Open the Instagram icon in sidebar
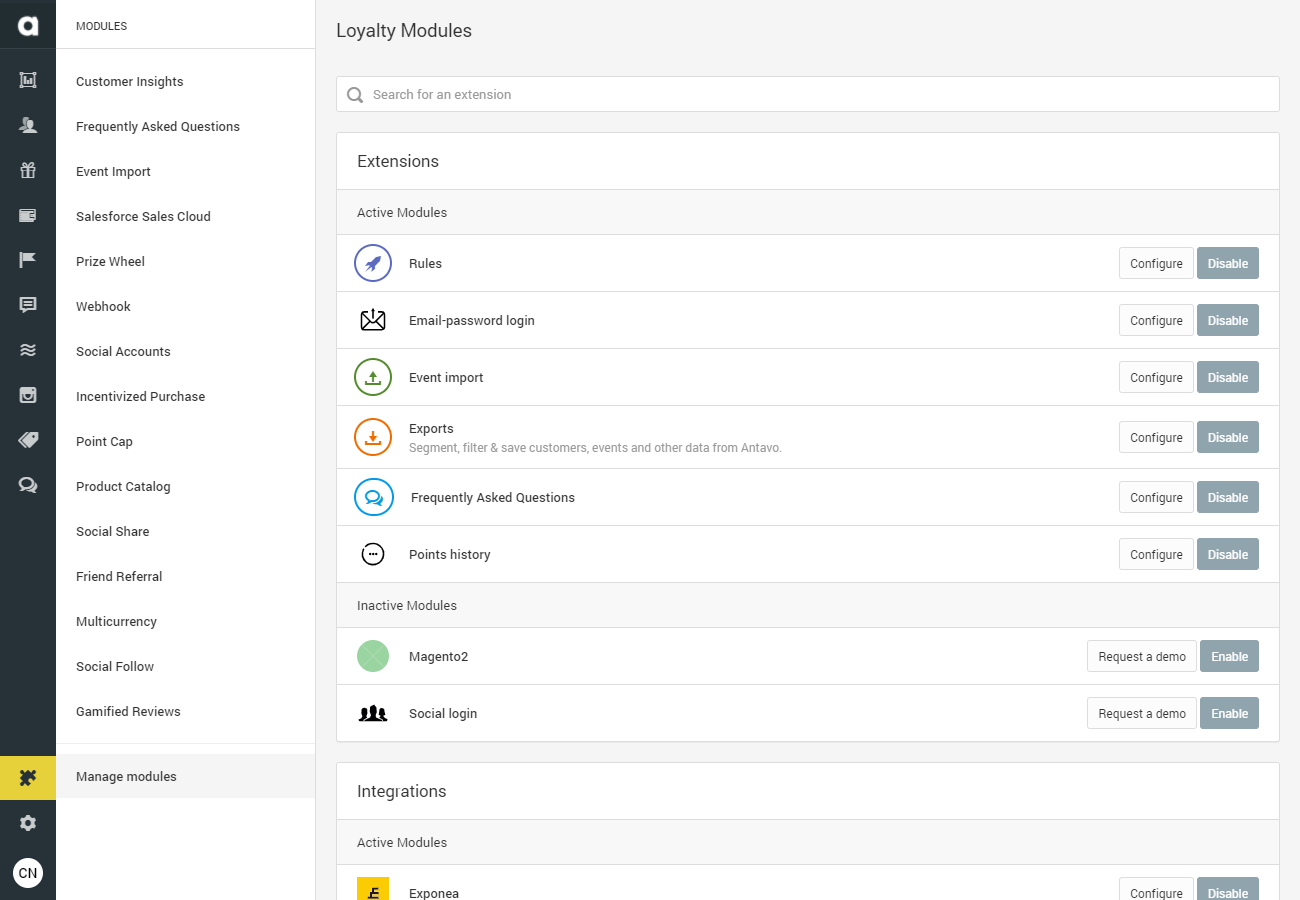Image resolution: width=1300 pixels, height=900 pixels. [x=28, y=395]
